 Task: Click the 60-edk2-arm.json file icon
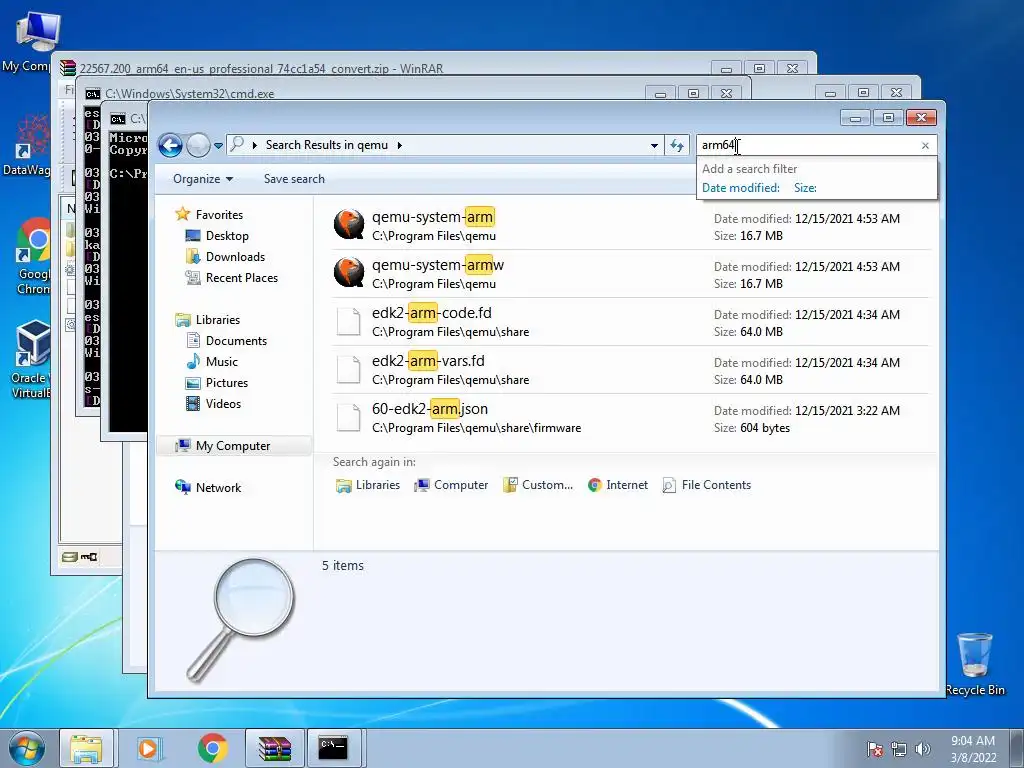pos(348,417)
